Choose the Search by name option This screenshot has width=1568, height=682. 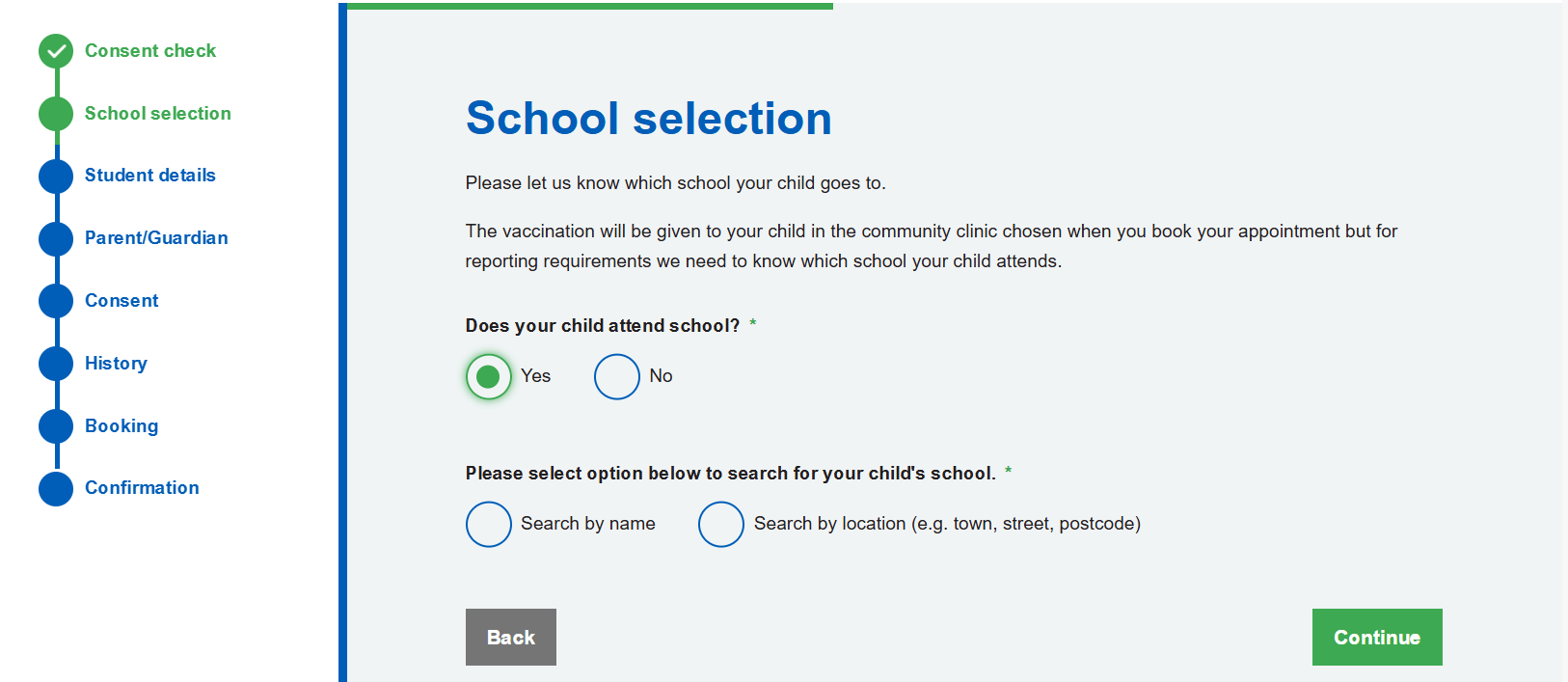(489, 524)
